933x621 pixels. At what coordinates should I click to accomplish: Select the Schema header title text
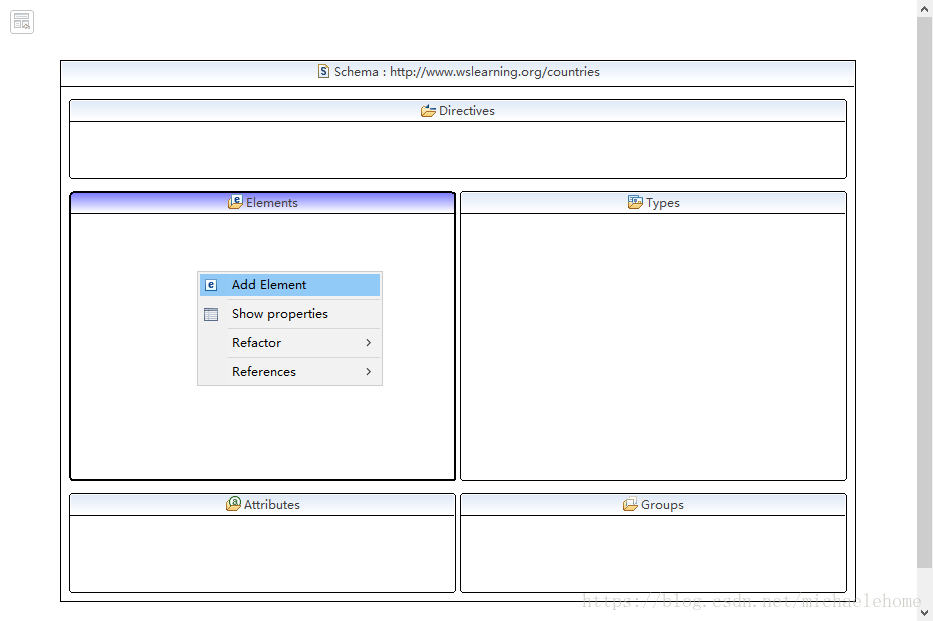click(x=466, y=71)
